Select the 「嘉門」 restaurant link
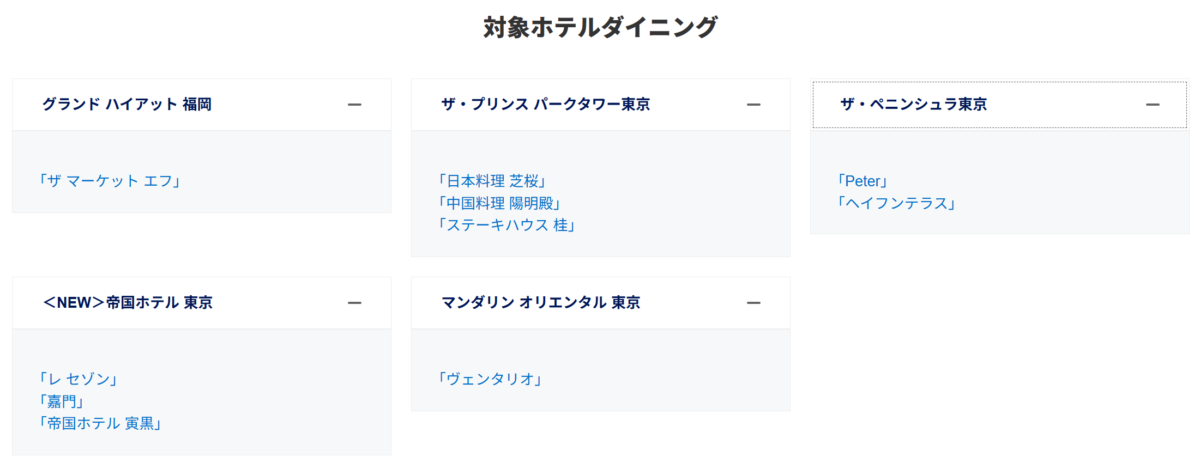This screenshot has height=469, width=1200. click(60, 401)
